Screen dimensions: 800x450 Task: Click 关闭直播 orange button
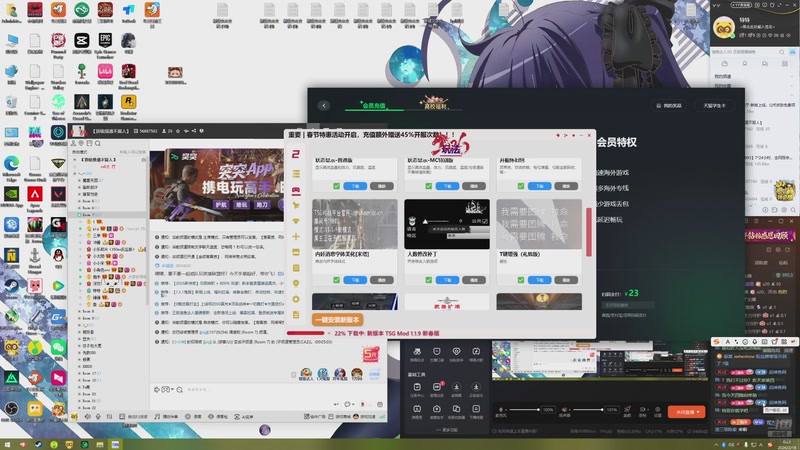[x=687, y=412]
